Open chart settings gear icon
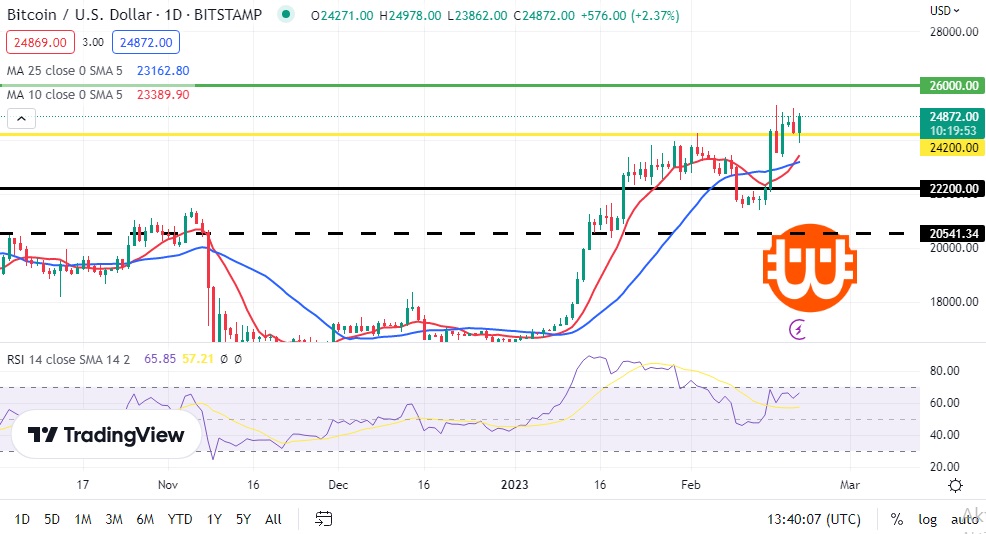This screenshot has width=986, height=534. (x=955, y=485)
